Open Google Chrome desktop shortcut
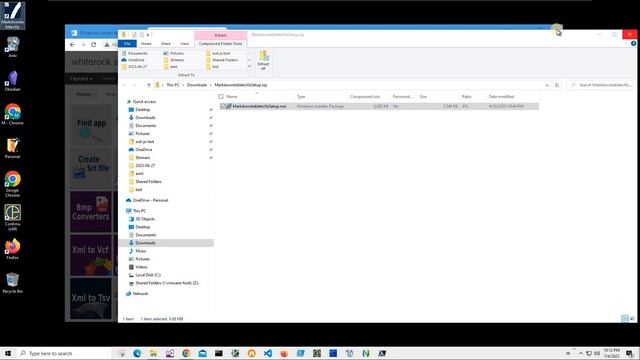 coord(13,184)
